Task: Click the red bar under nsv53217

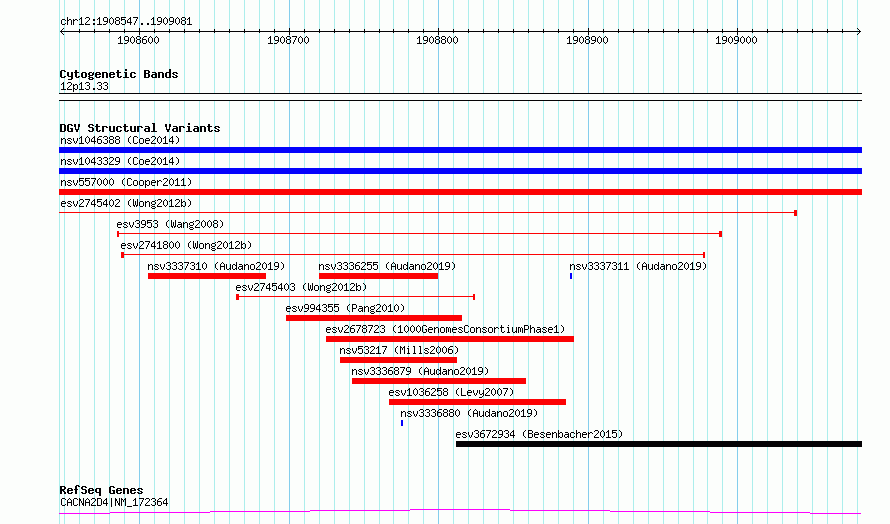Action: coord(398,360)
